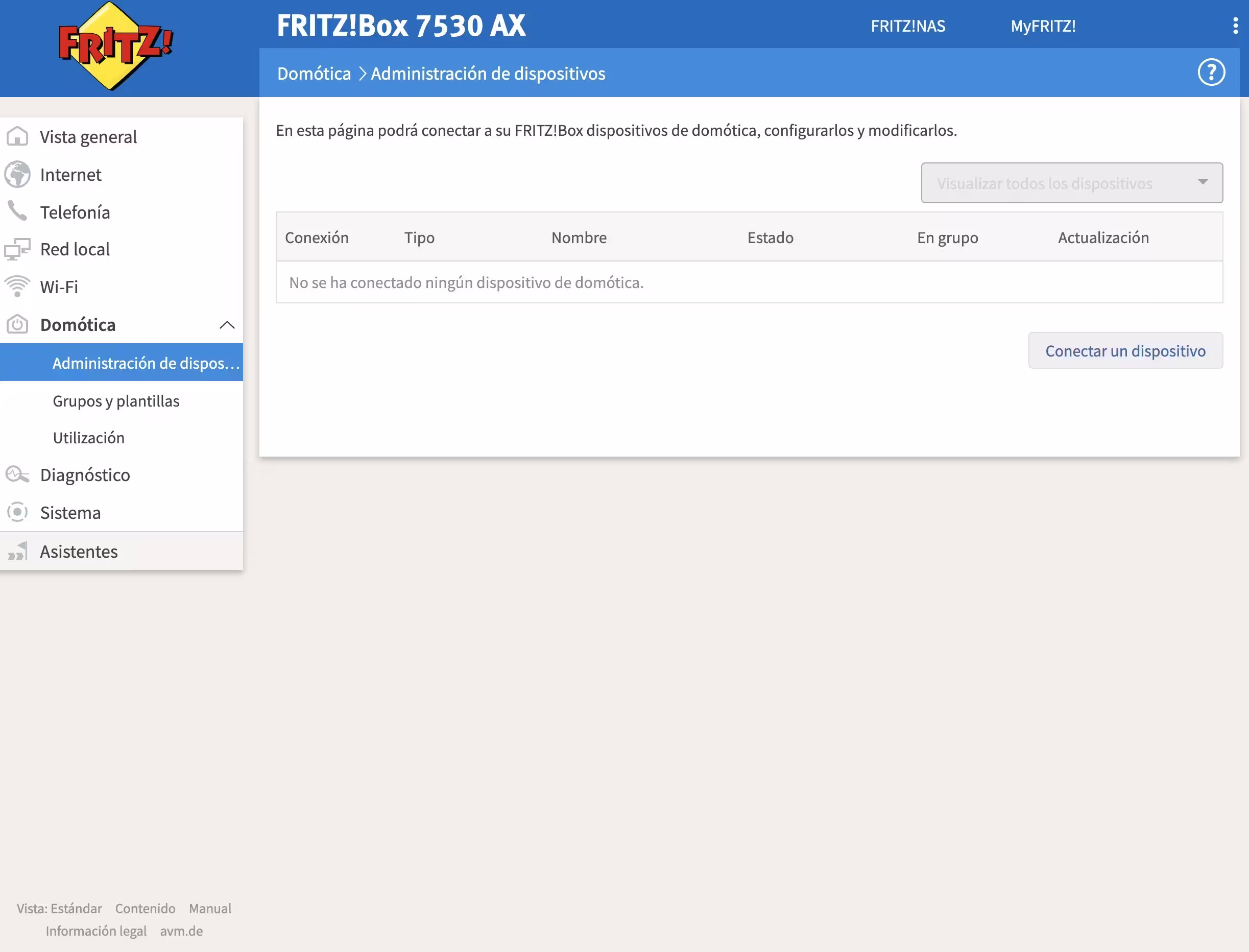
Task: Collapse the Domótica menu chevron
Action: pyautogui.click(x=227, y=325)
